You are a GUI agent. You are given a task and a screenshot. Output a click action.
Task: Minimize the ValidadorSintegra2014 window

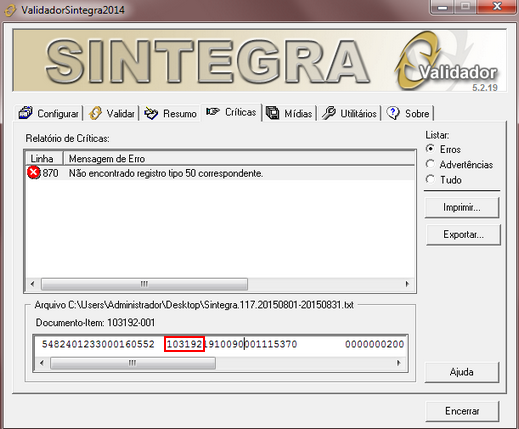tap(443, 7)
